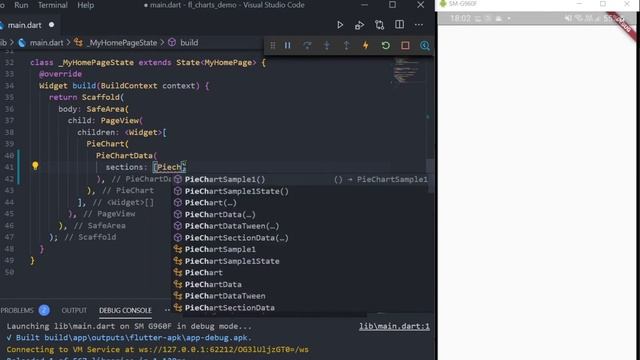
Task: Choose PieChartSample1State class suggestion
Action: pyautogui.click(x=302, y=261)
